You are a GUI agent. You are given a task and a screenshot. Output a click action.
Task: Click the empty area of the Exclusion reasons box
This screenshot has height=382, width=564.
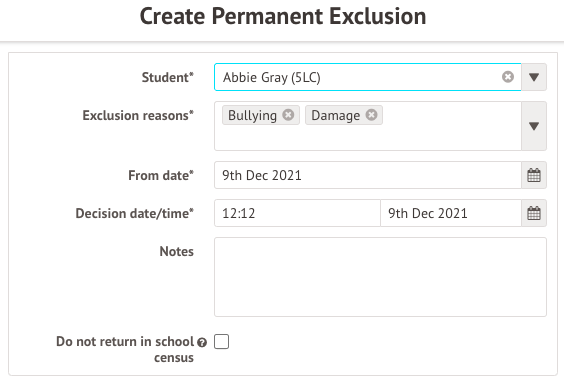368,138
